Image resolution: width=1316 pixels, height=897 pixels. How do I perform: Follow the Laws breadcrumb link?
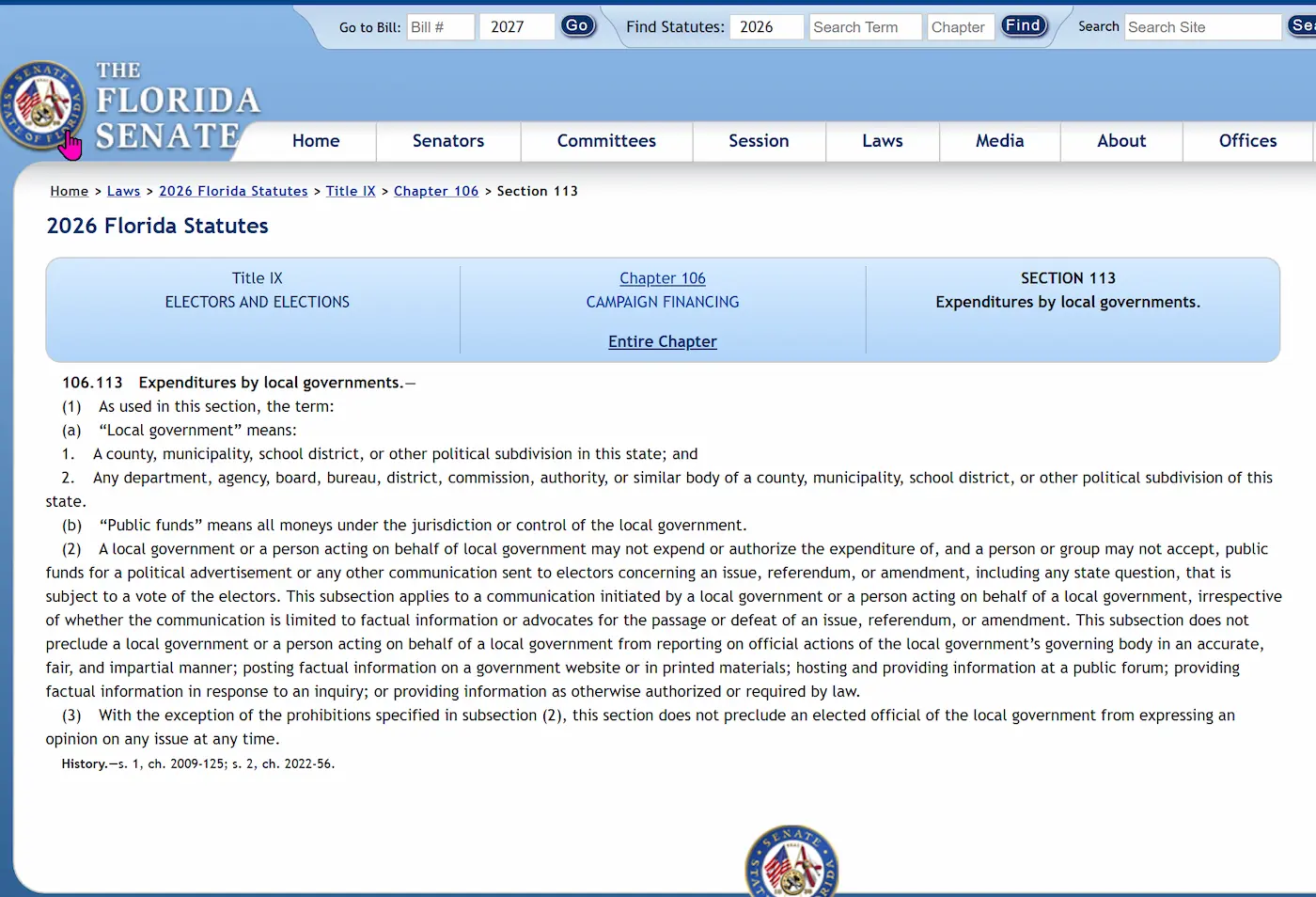(x=123, y=191)
